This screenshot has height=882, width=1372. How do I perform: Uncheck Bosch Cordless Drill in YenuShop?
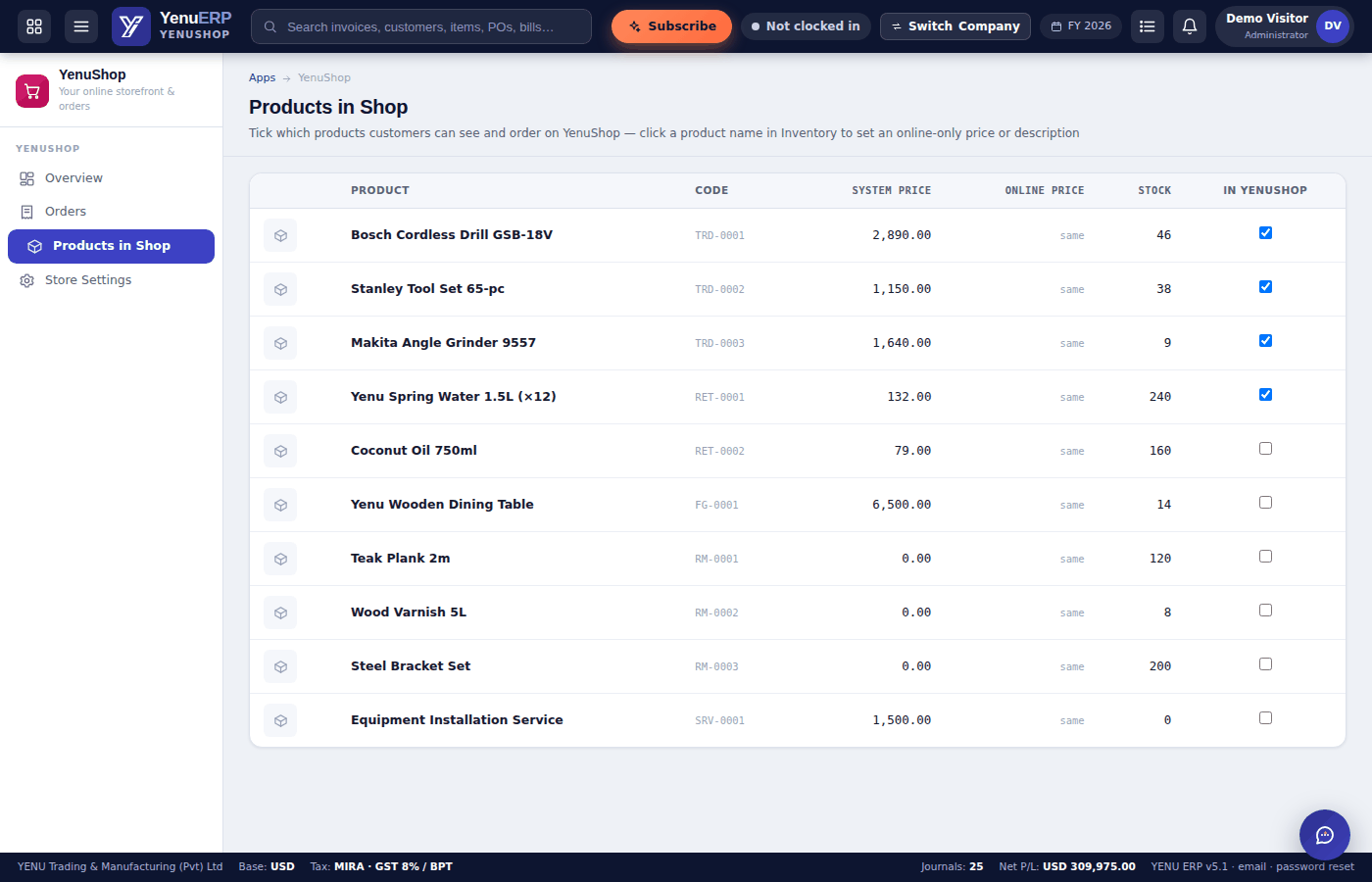[1265, 233]
